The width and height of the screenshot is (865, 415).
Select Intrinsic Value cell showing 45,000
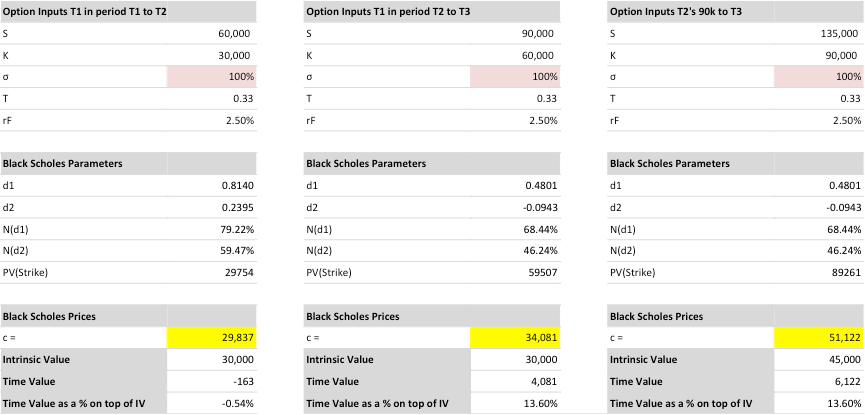click(x=819, y=360)
